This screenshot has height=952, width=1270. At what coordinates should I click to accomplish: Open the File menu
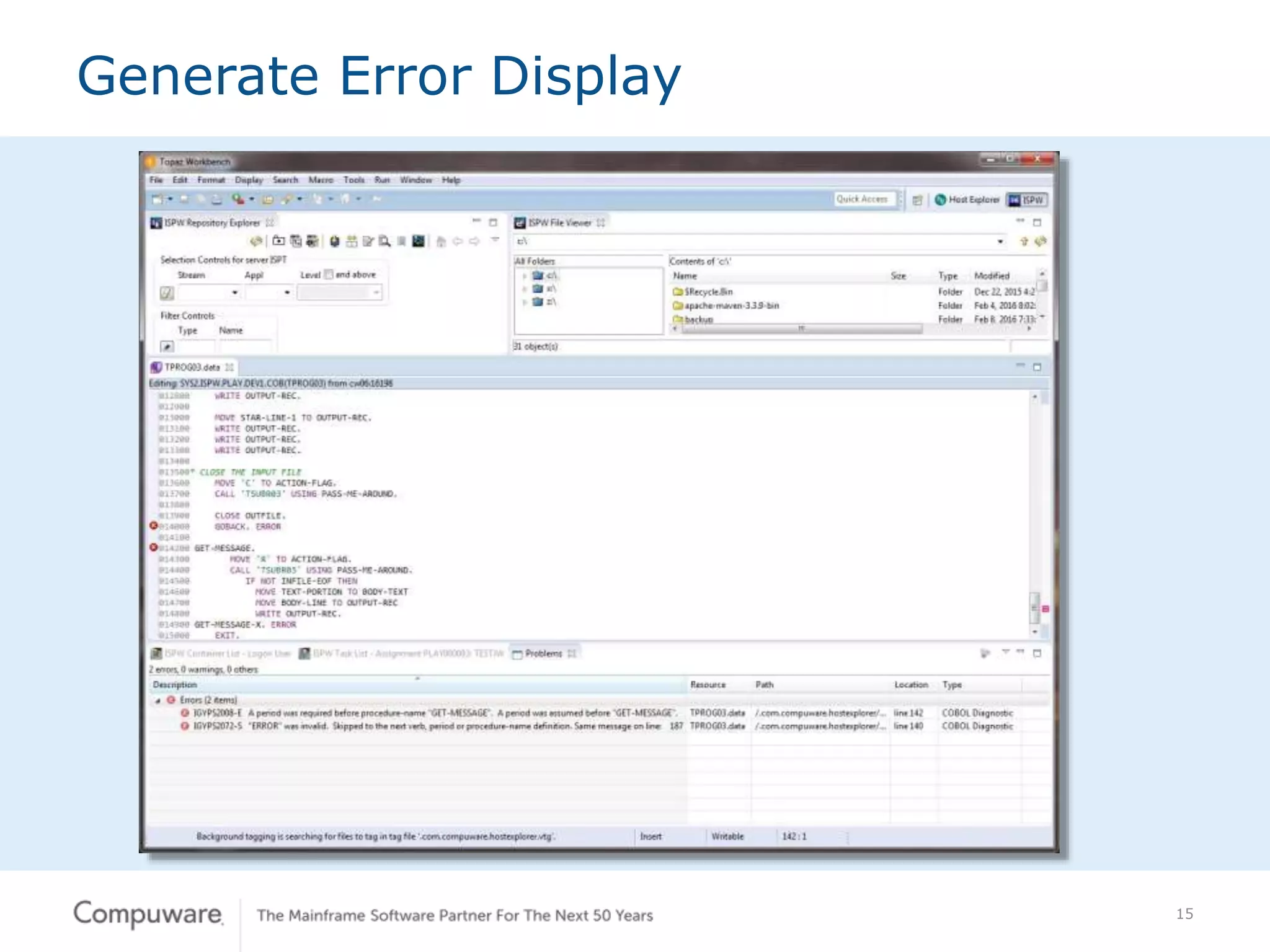(x=156, y=180)
